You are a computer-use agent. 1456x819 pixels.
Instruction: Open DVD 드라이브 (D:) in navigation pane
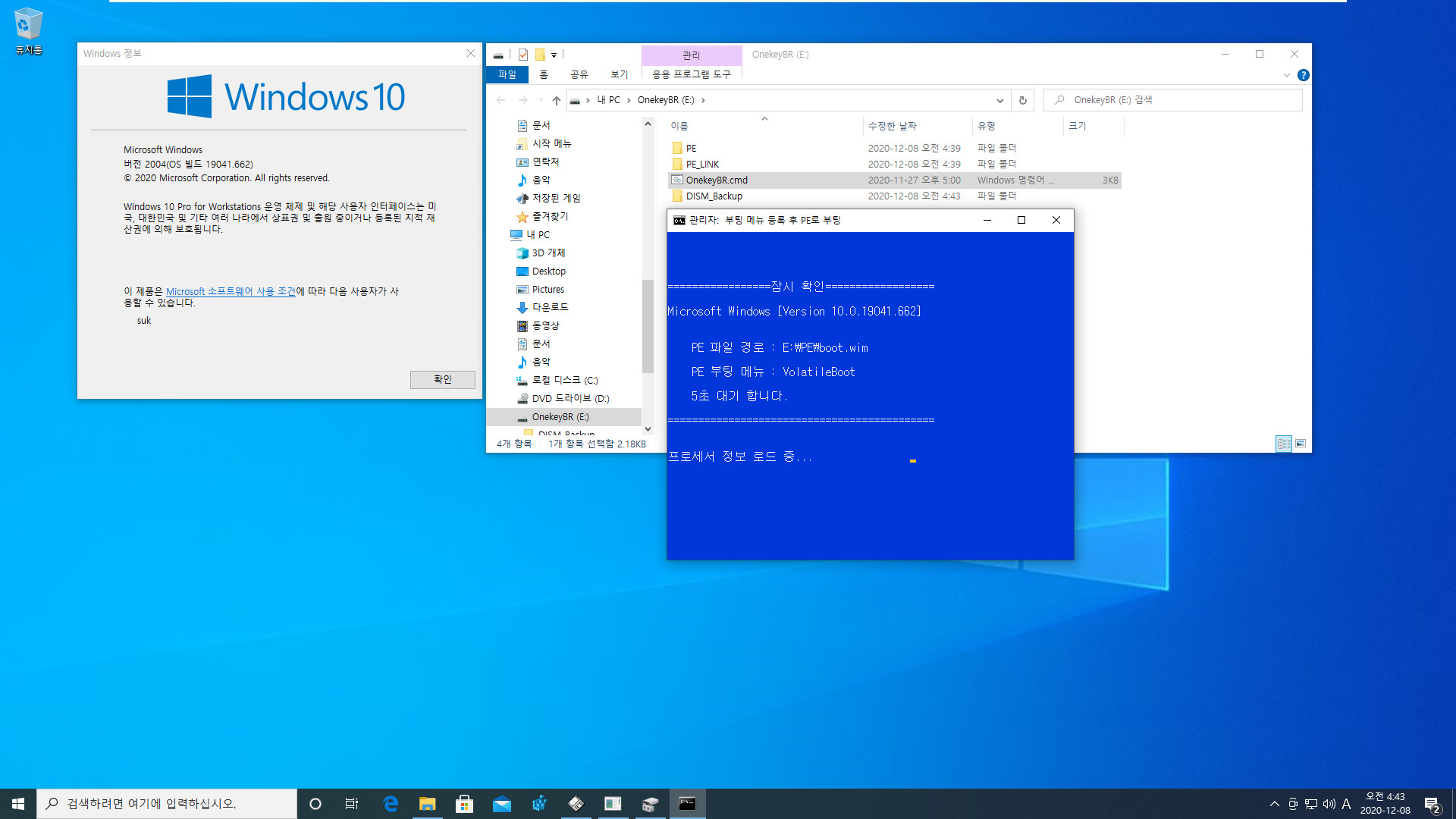[570, 398]
